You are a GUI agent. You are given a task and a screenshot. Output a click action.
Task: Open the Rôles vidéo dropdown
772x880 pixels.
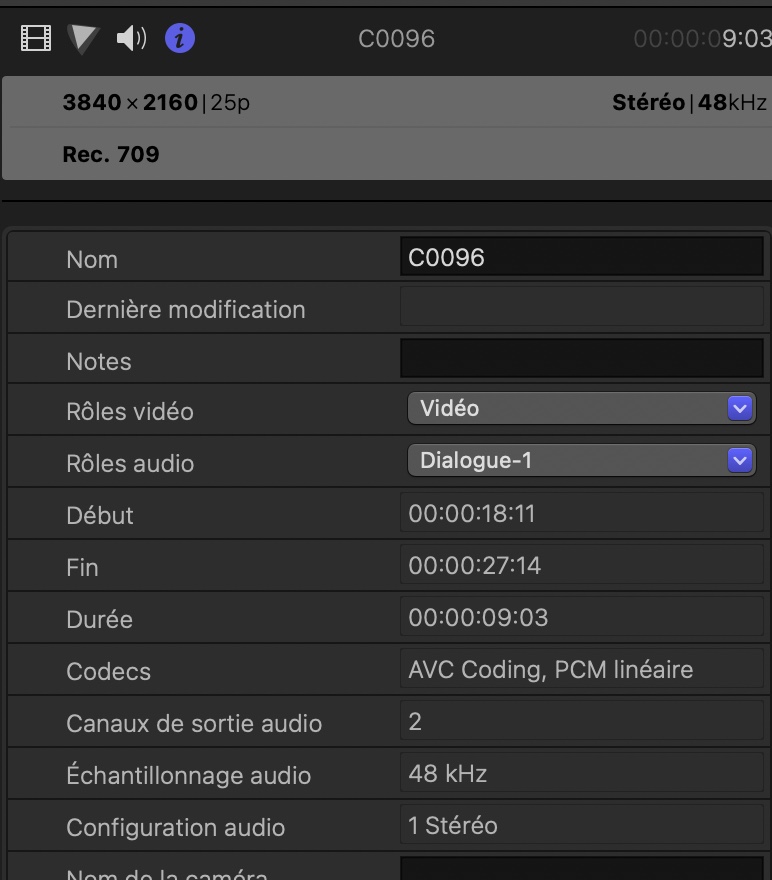point(581,408)
